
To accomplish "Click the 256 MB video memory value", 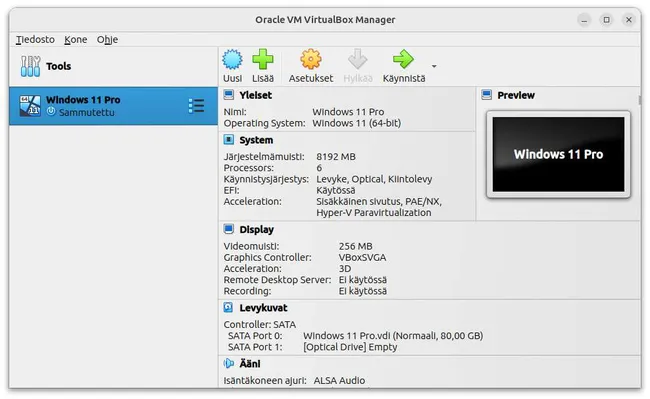I will [x=355, y=246].
